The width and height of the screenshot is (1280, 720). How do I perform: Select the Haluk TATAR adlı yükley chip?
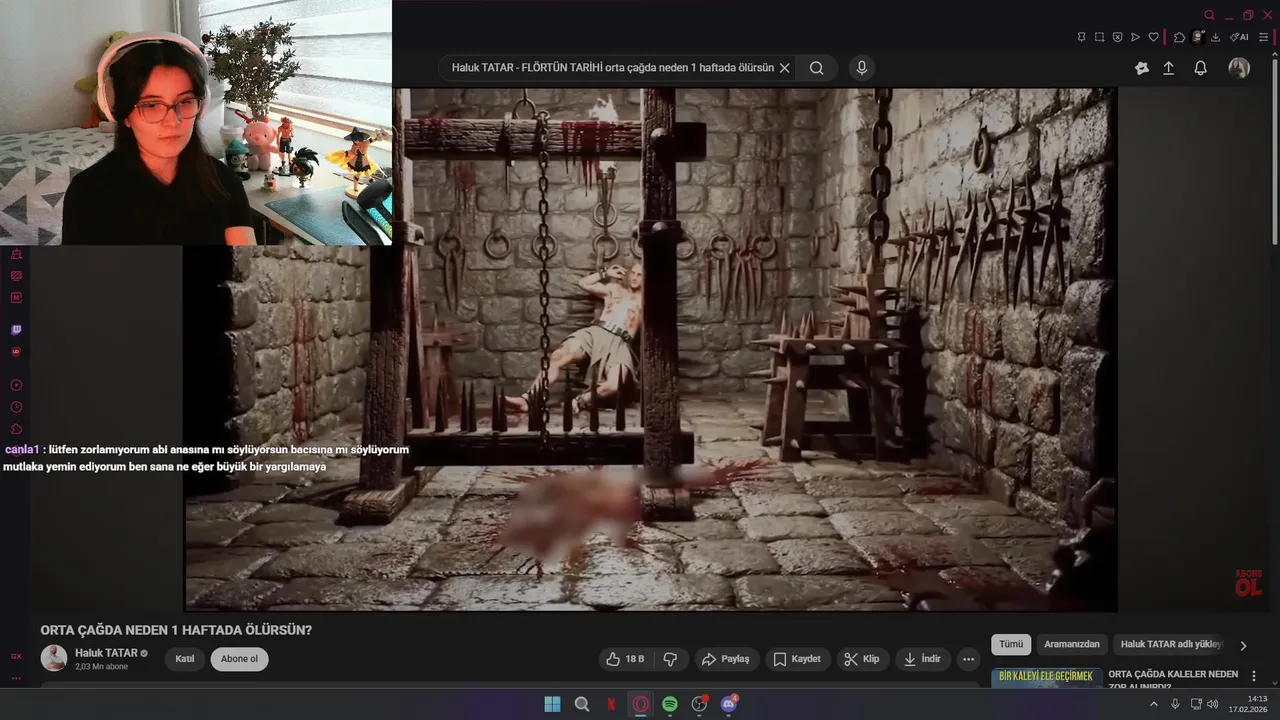tap(1171, 645)
